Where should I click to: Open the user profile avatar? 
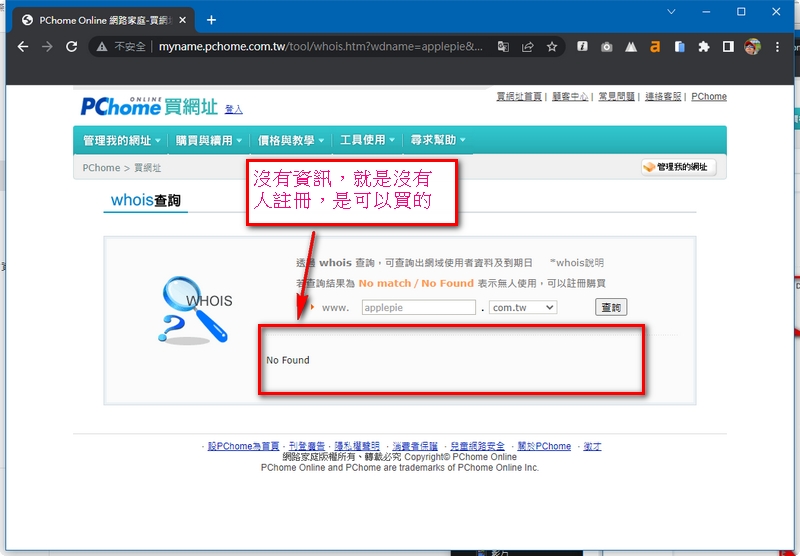pyautogui.click(x=753, y=47)
